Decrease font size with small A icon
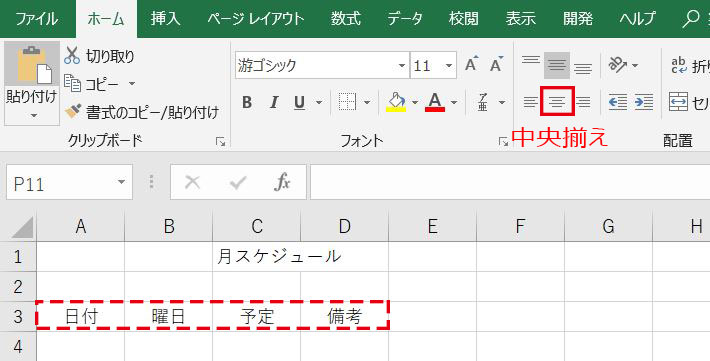This screenshot has width=710, height=361. coord(497,65)
